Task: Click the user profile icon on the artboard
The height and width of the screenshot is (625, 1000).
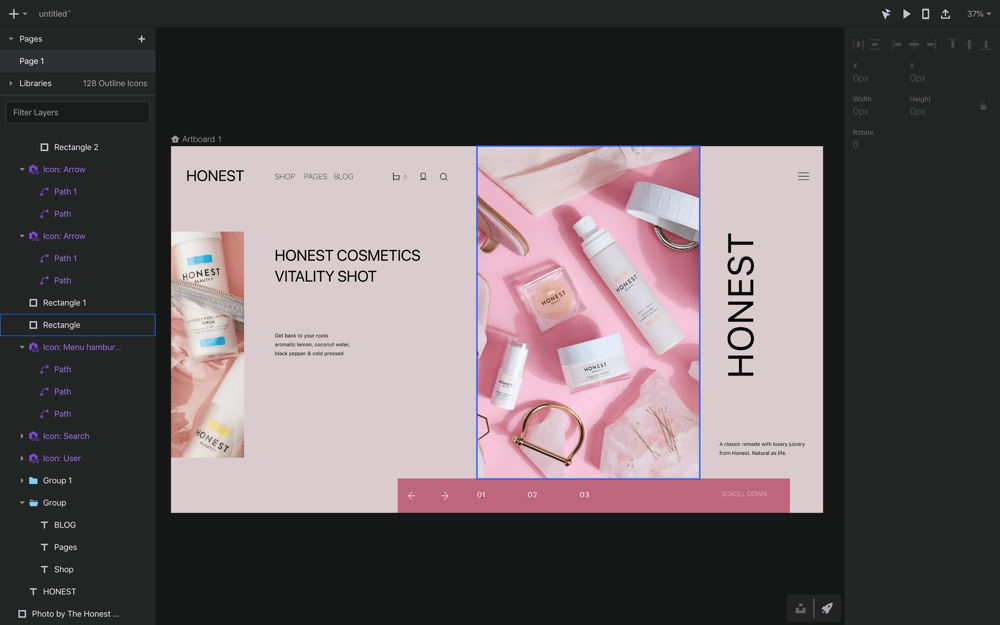Action: [x=423, y=177]
